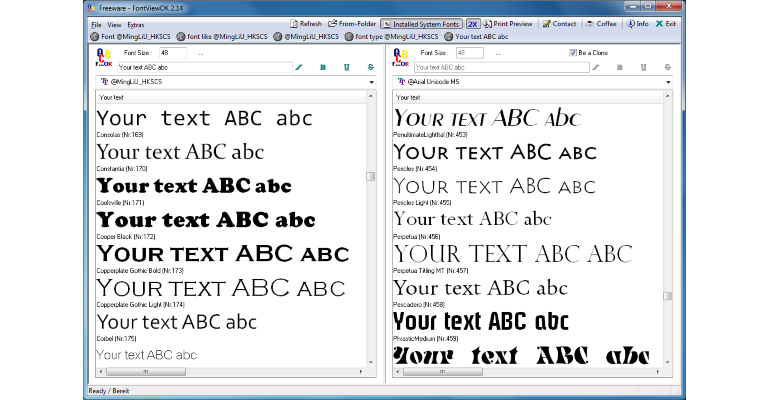This screenshot has height=400, width=770.
Task: Toggle underline in left pane
Action: [x=347, y=67]
